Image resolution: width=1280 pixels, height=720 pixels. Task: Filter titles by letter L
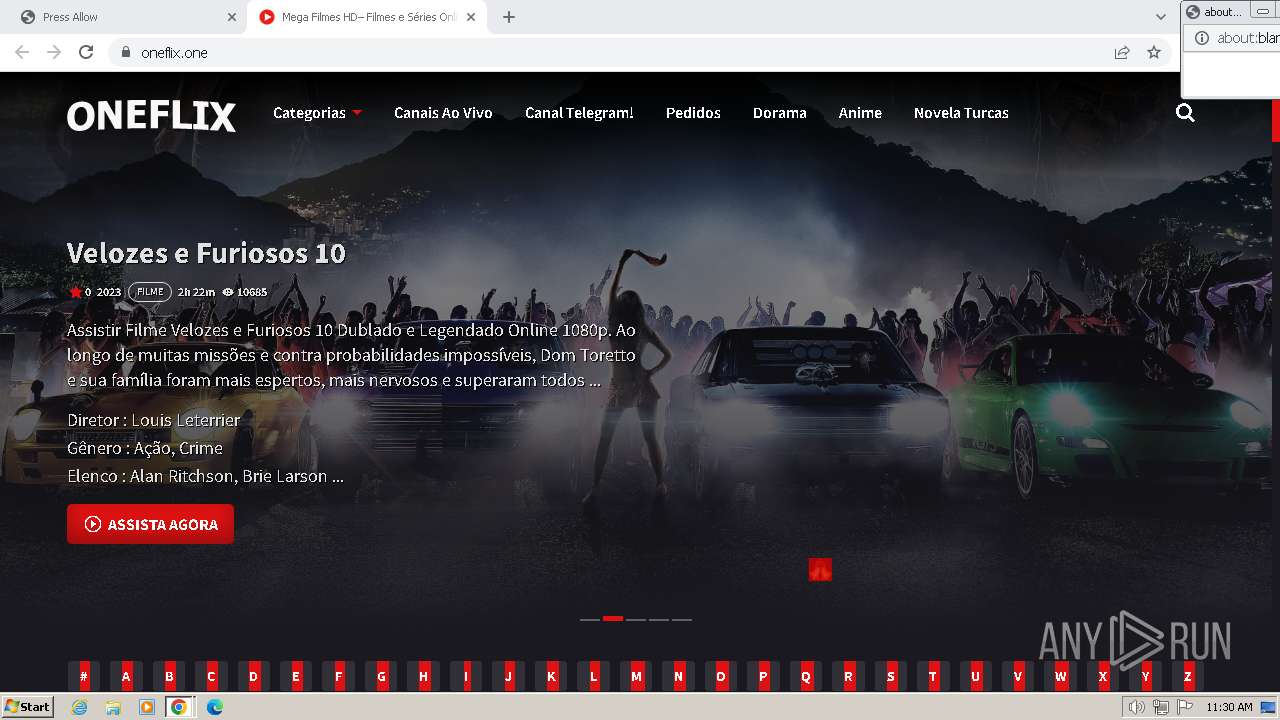[594, 676]
